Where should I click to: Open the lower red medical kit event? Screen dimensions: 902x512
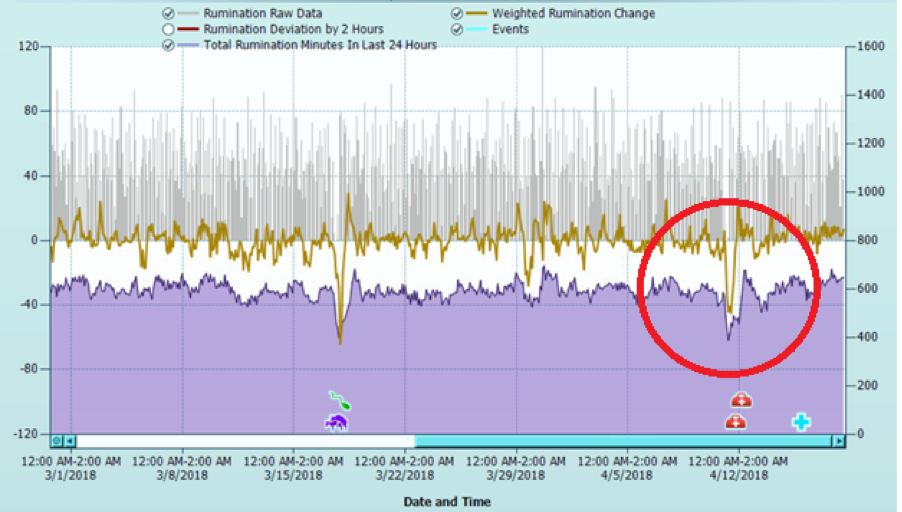(x=735, y=422)
